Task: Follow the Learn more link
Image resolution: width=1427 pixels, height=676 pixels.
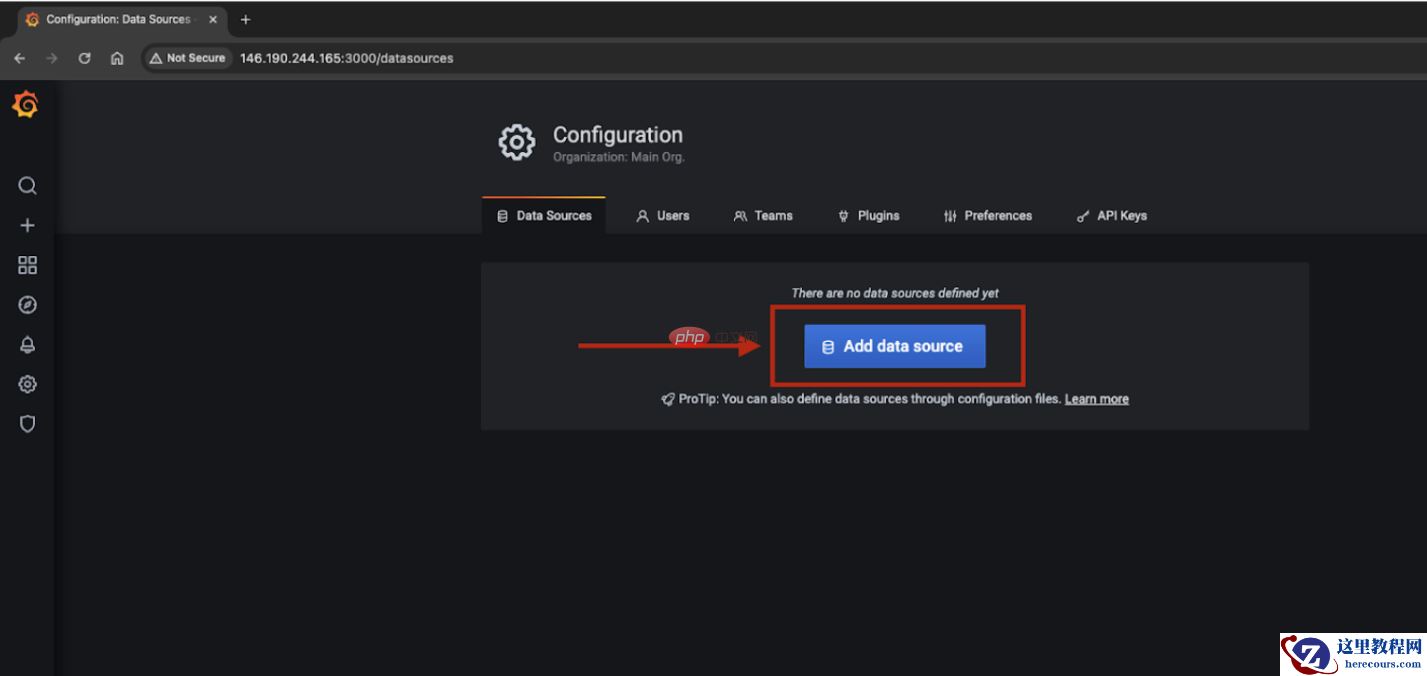Action: click(x=1097, y=399)
